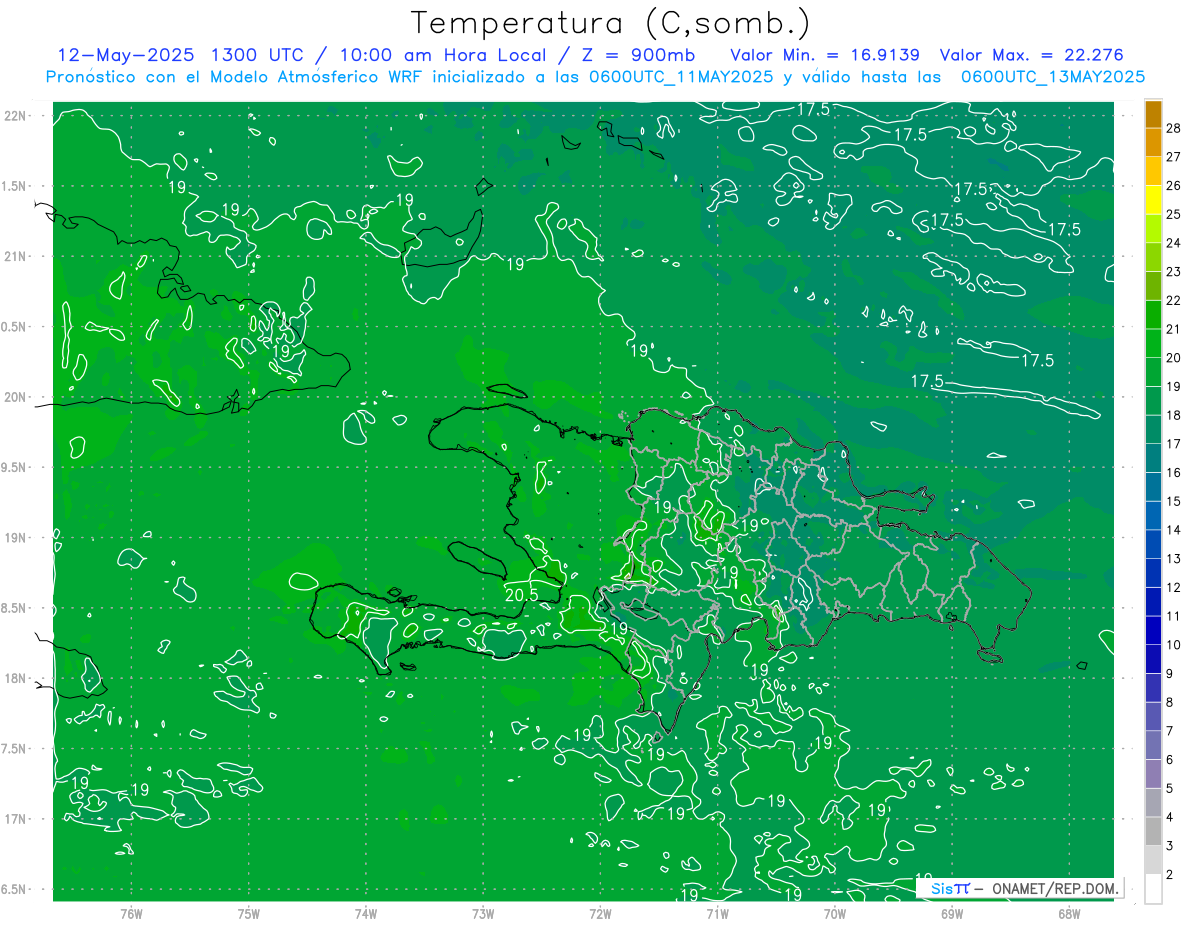Viewport: 1200px width, 927px height.
Task: Click the '20N' latitude axis label
Action: (x=15, y=397)
